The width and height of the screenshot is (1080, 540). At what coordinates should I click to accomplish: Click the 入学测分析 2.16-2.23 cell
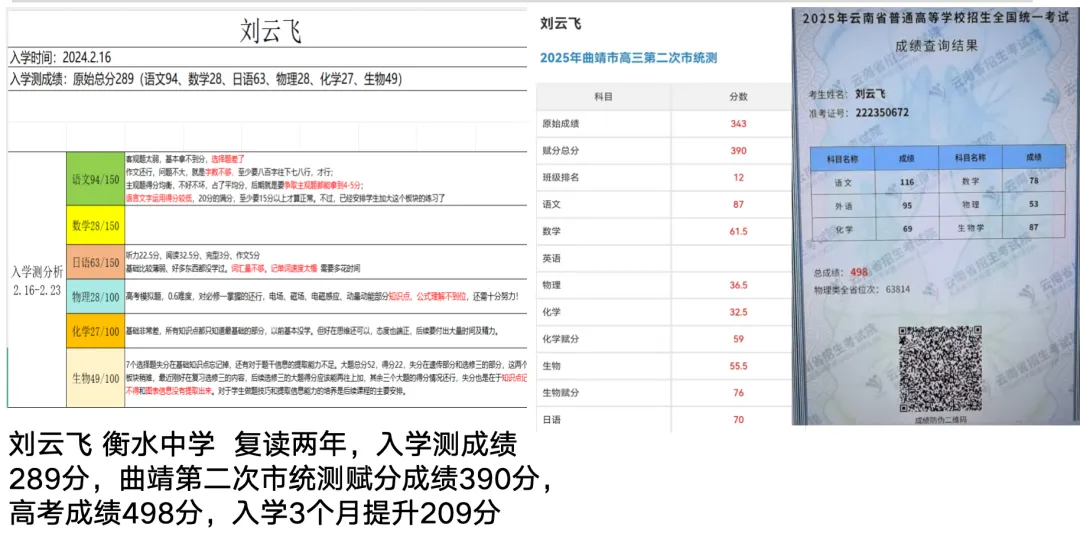coord(37,279)
